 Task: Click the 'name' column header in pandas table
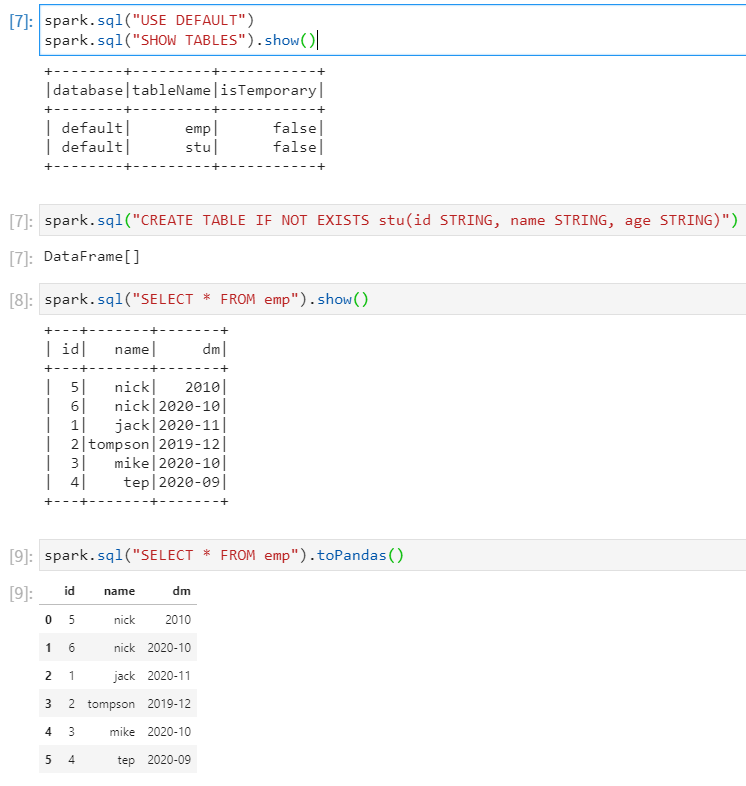tap(119, 591)
